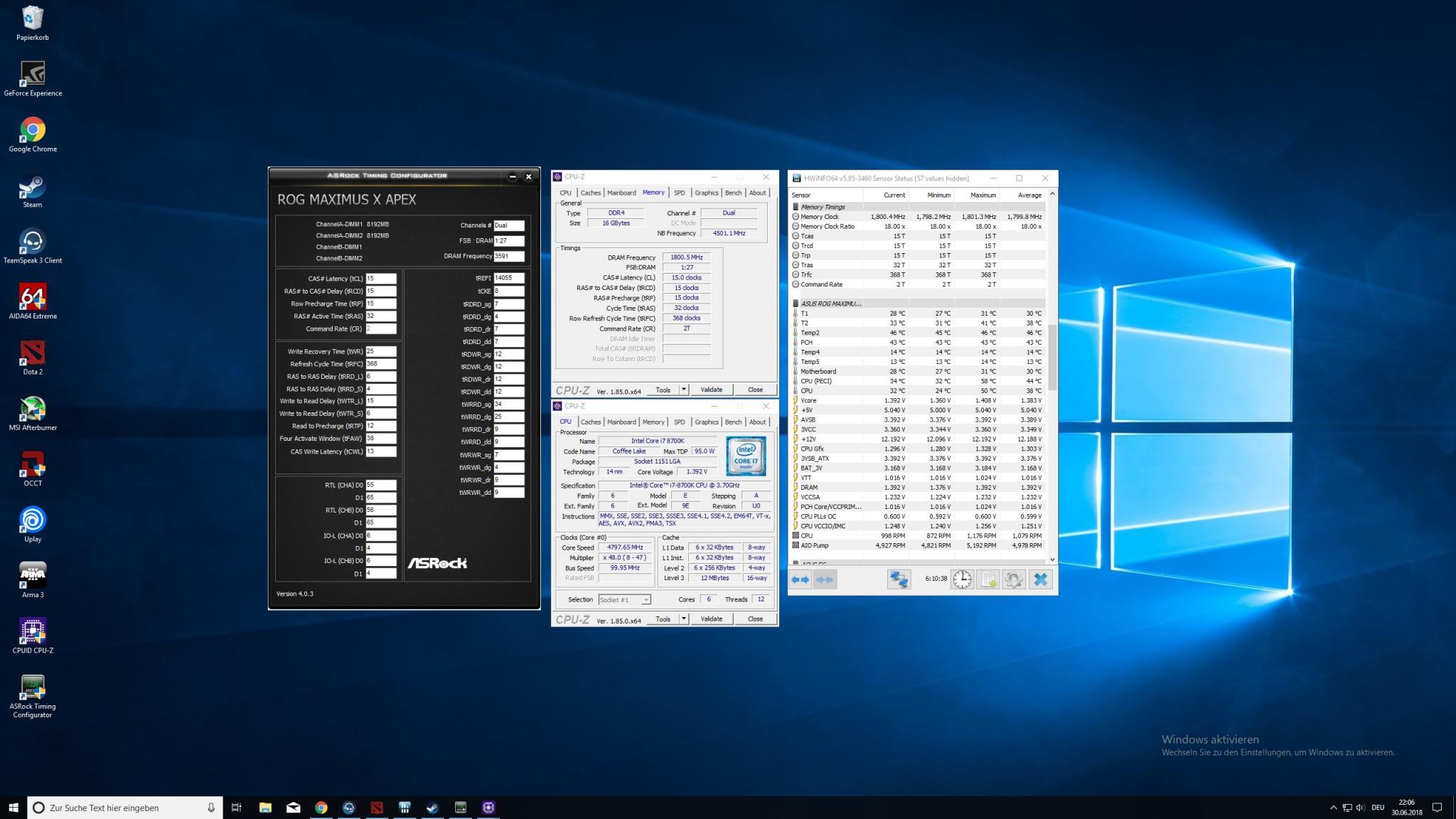This screenshot has height=819, width=1456.
Task: Start logging with spreadsheet plus icon
Action: tap(988, 579)
